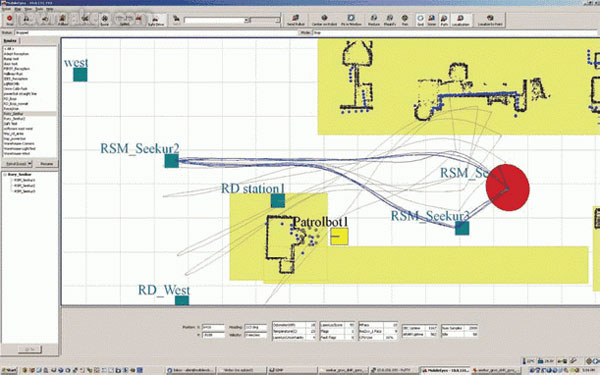Viewport: 600px width, 375px height.
Task: Click the Center on Robot icon
Action: (x=324, y=20)
